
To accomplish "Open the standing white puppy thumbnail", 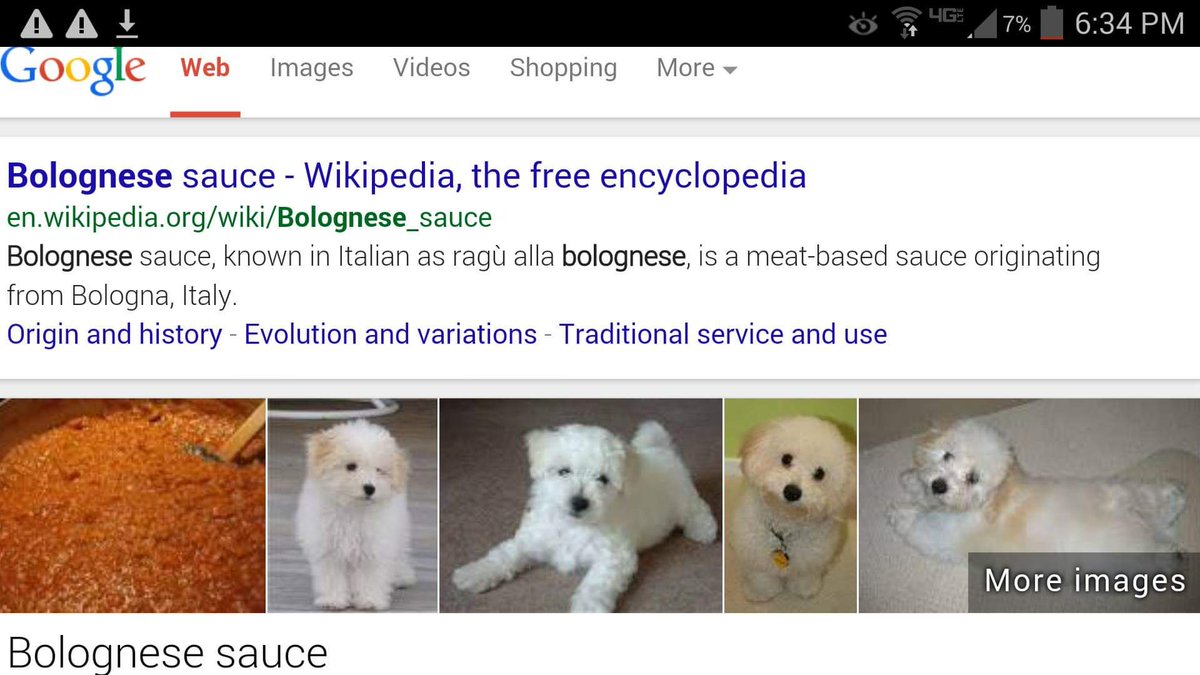I will point(353,506).
